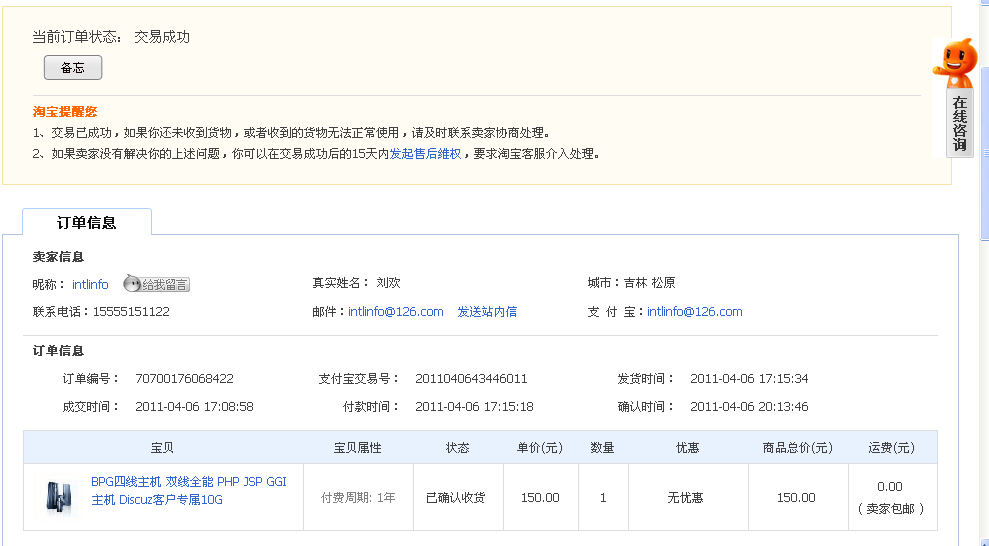Viewport: 989px width, 546px height.
Task: Click the 卖家包邮 shipping note
Action: click(x=890, y=508)
